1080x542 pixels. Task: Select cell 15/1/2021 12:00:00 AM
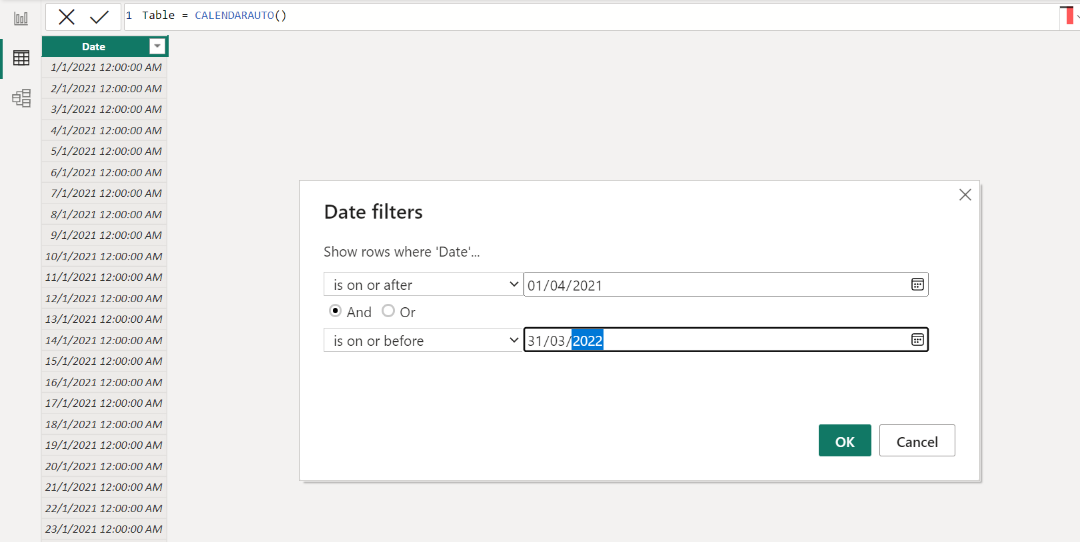pyautogui.click(x=105, y=361)
